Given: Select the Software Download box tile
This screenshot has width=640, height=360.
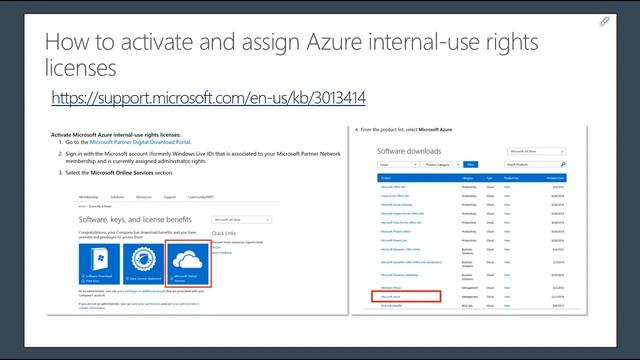Looking at the screenshot, I should click(99, 264).
